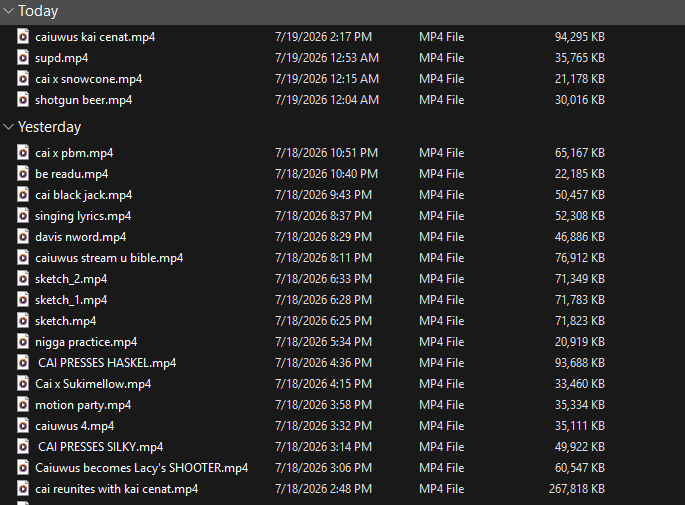The height and width of the screenshot is (505, 685).
Task: Click file icon for cai x snowcone.mp4
Action: pos(23,79)
